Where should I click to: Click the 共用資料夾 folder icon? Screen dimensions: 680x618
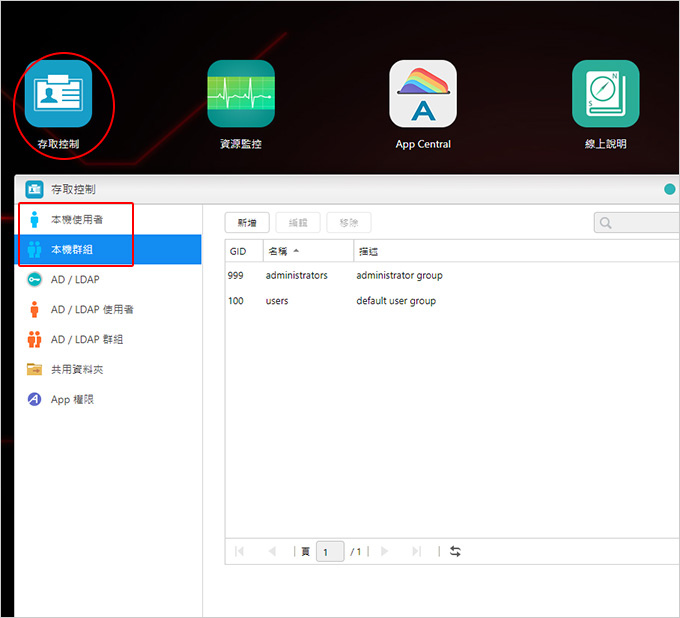click(x=34, y=369)
